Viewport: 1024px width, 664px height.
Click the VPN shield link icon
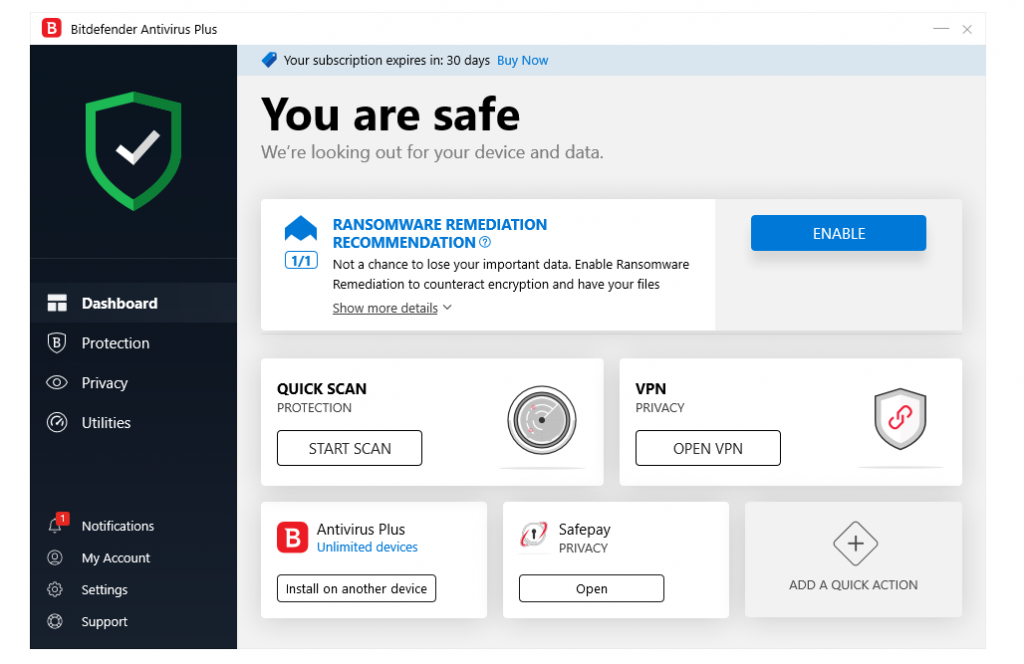pos(900,419)
